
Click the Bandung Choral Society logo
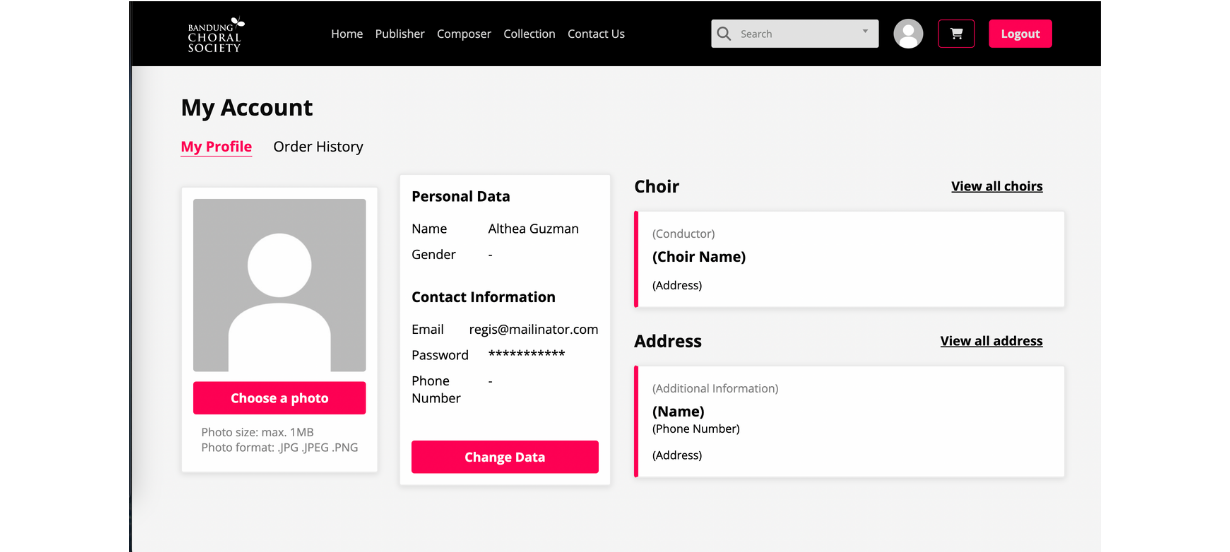pyautogui.click(x=215, y=34)
